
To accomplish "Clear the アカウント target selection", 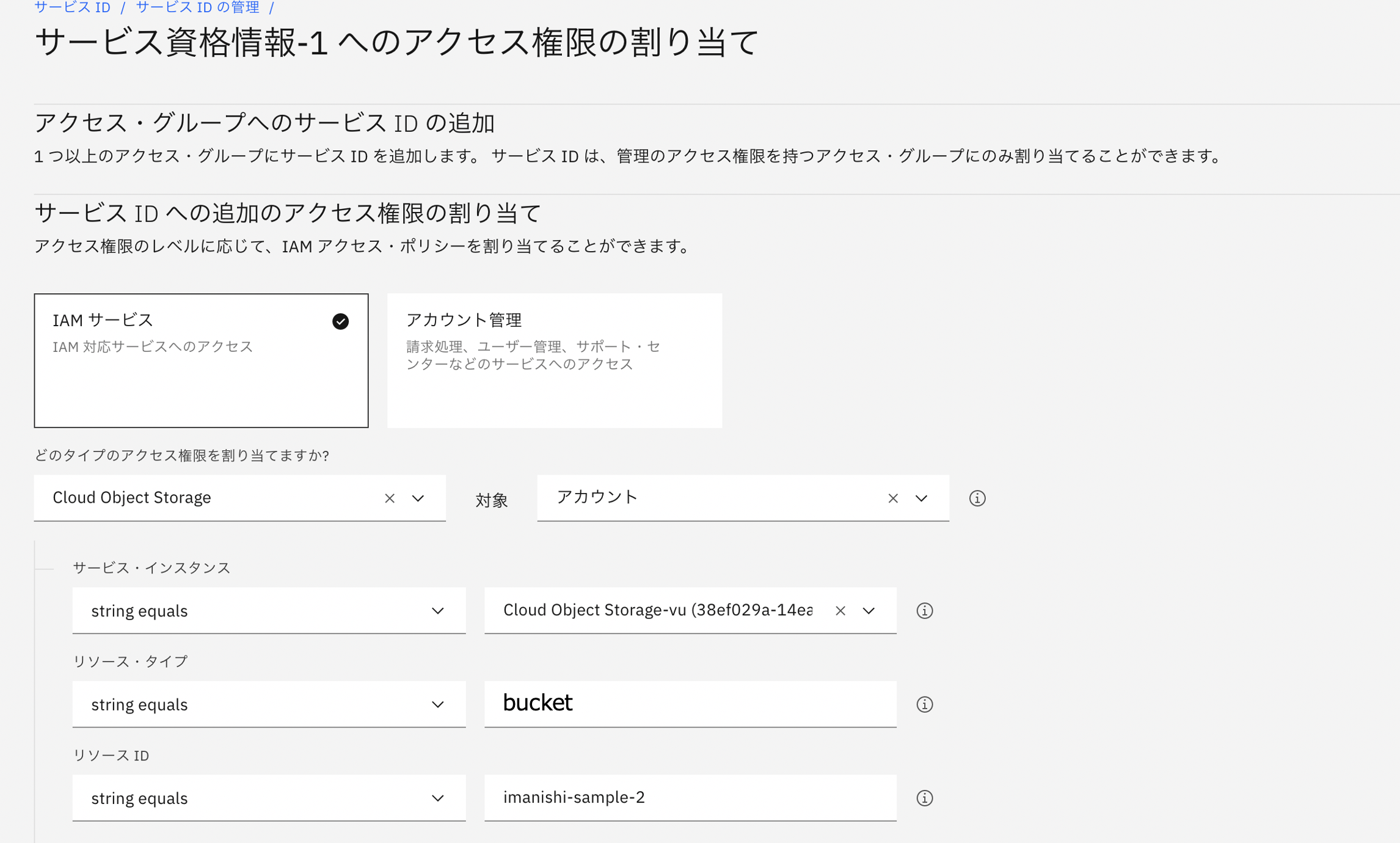I will 892,498.
